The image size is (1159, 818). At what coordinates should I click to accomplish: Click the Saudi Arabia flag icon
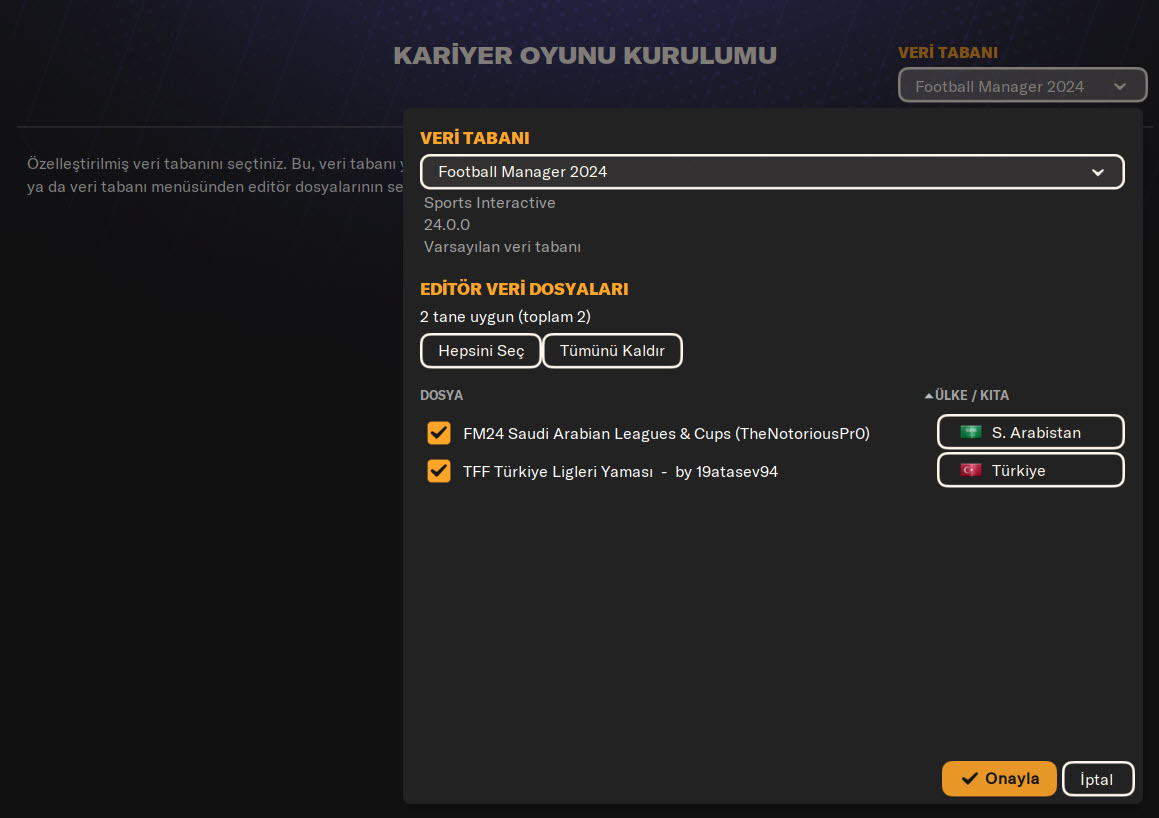click(x=970, y=432)
